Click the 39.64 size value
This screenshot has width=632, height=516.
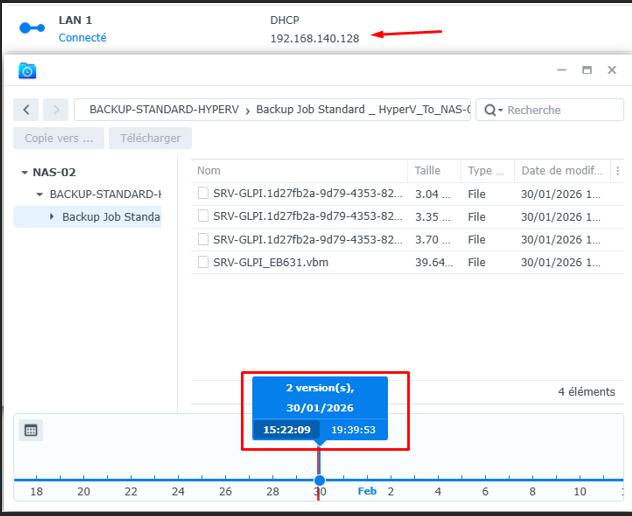point(434,262)
